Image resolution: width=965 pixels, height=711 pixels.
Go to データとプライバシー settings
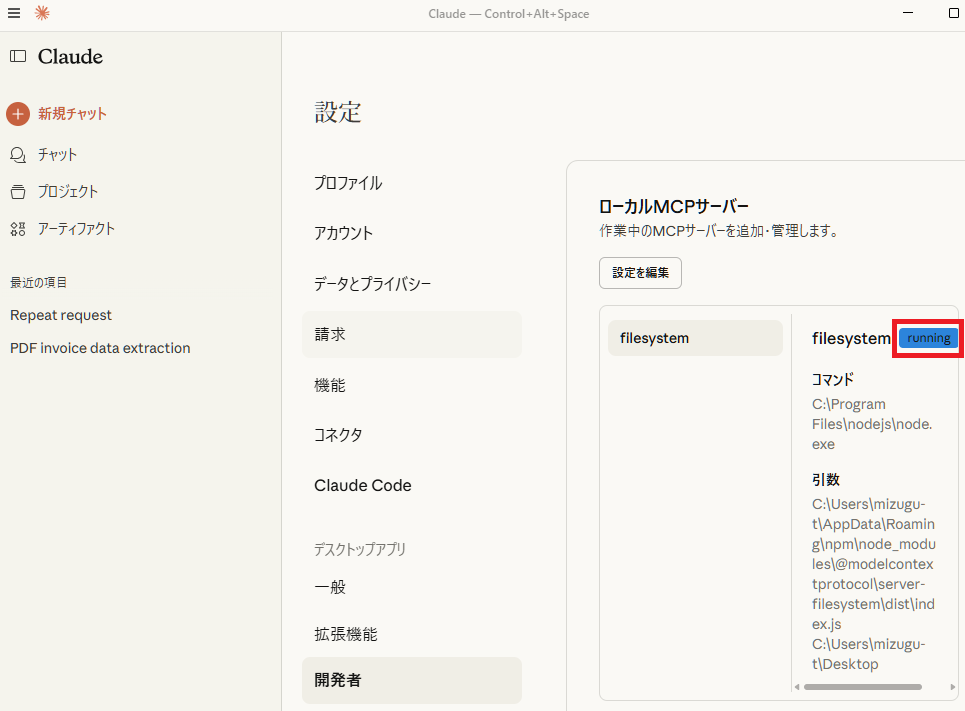coord(373,284)
